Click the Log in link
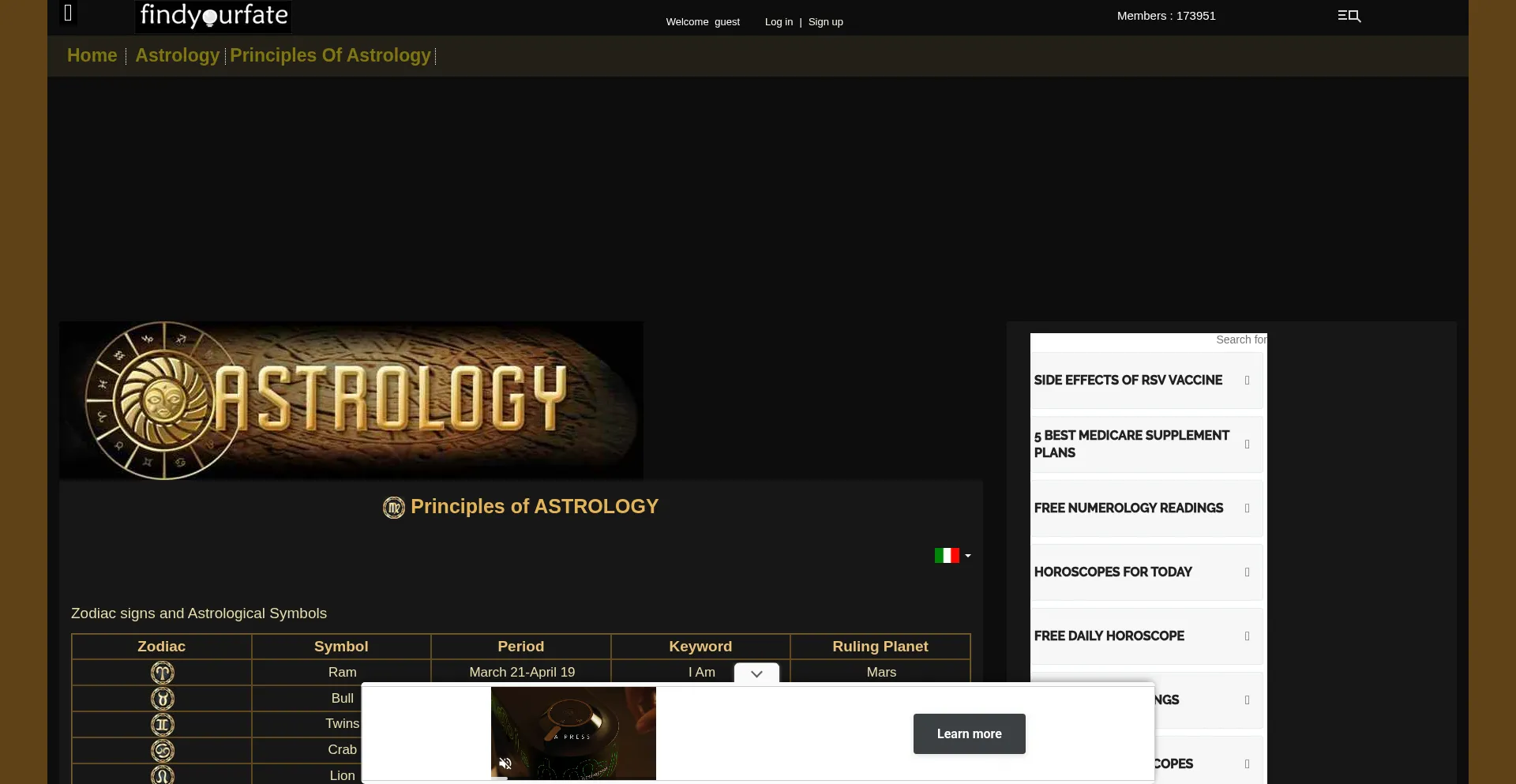1516x784 pixels. coord(779,22)
